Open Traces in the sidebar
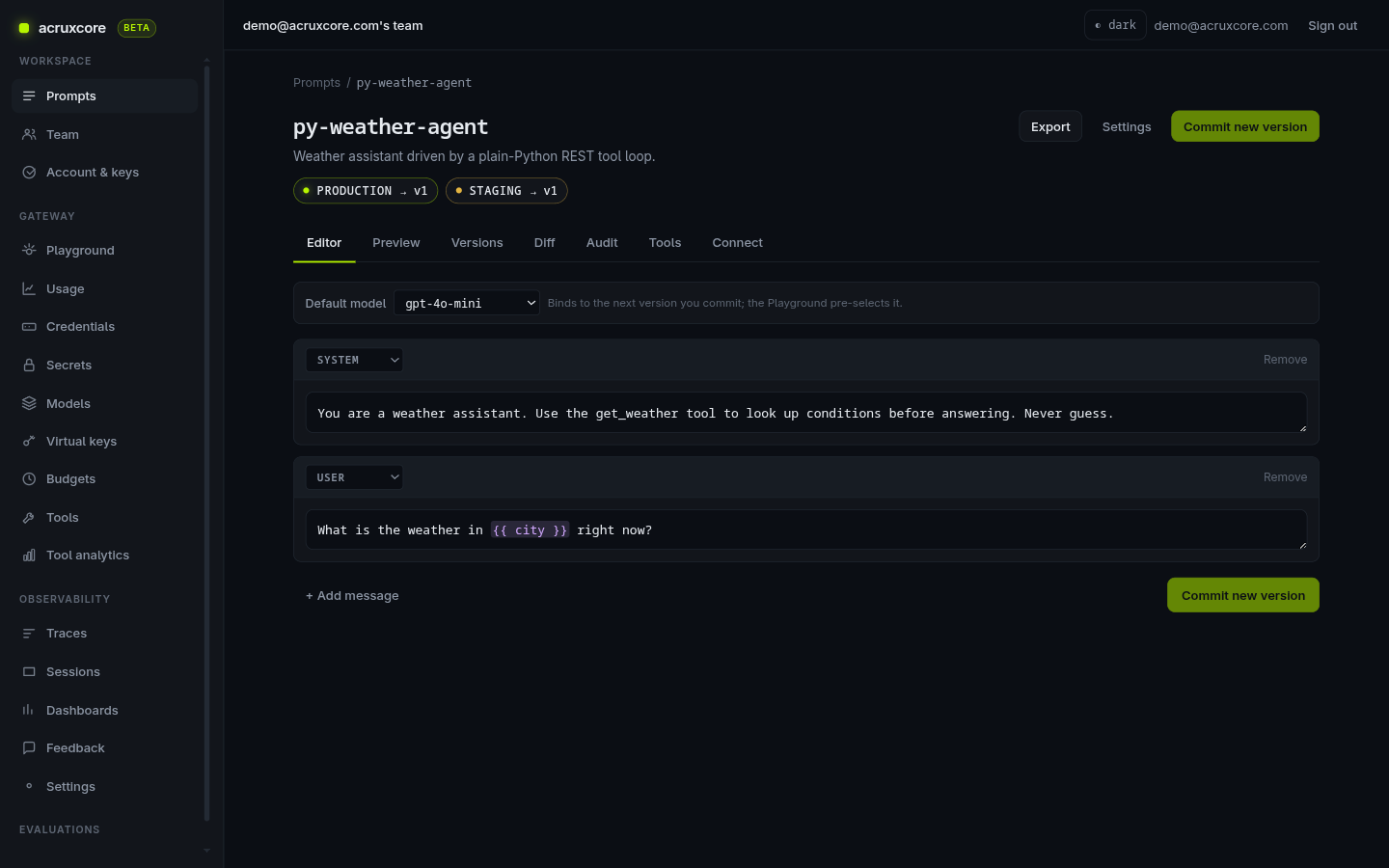This screenshot has height=868, width=1389. coord(104,633)
